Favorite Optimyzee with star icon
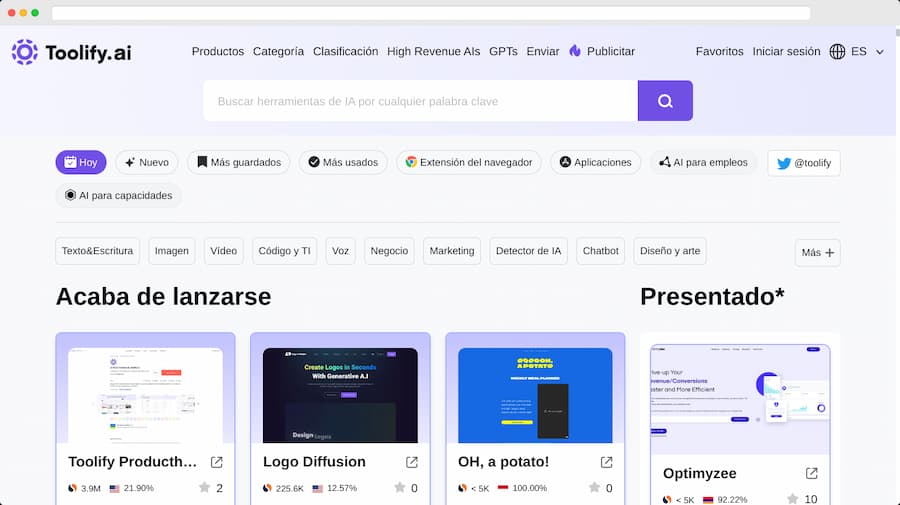The width and height of the screenshot is (900, 505). pos(793,499)
